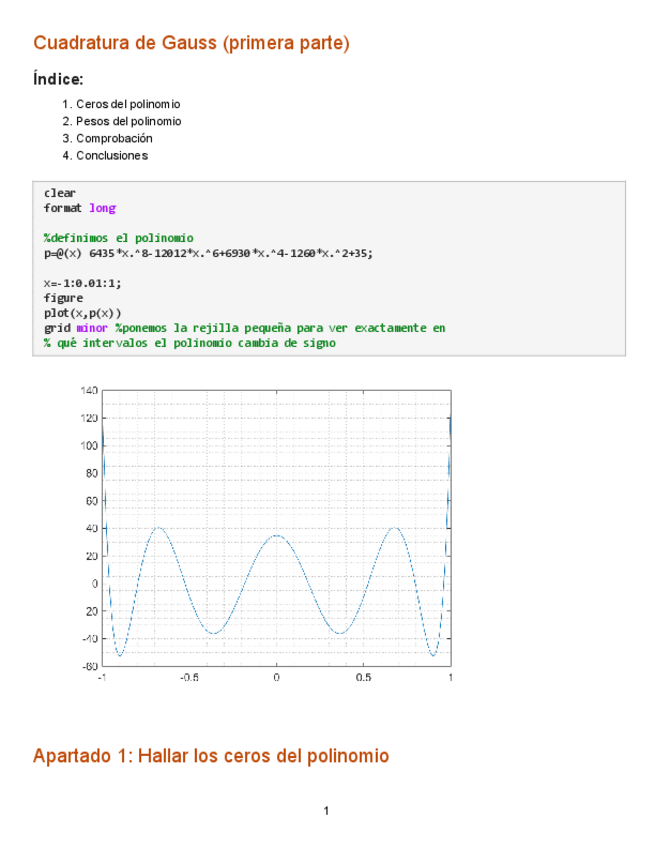
Task: Click the "0.5" x-axis tick label
Action: [363, 677]
